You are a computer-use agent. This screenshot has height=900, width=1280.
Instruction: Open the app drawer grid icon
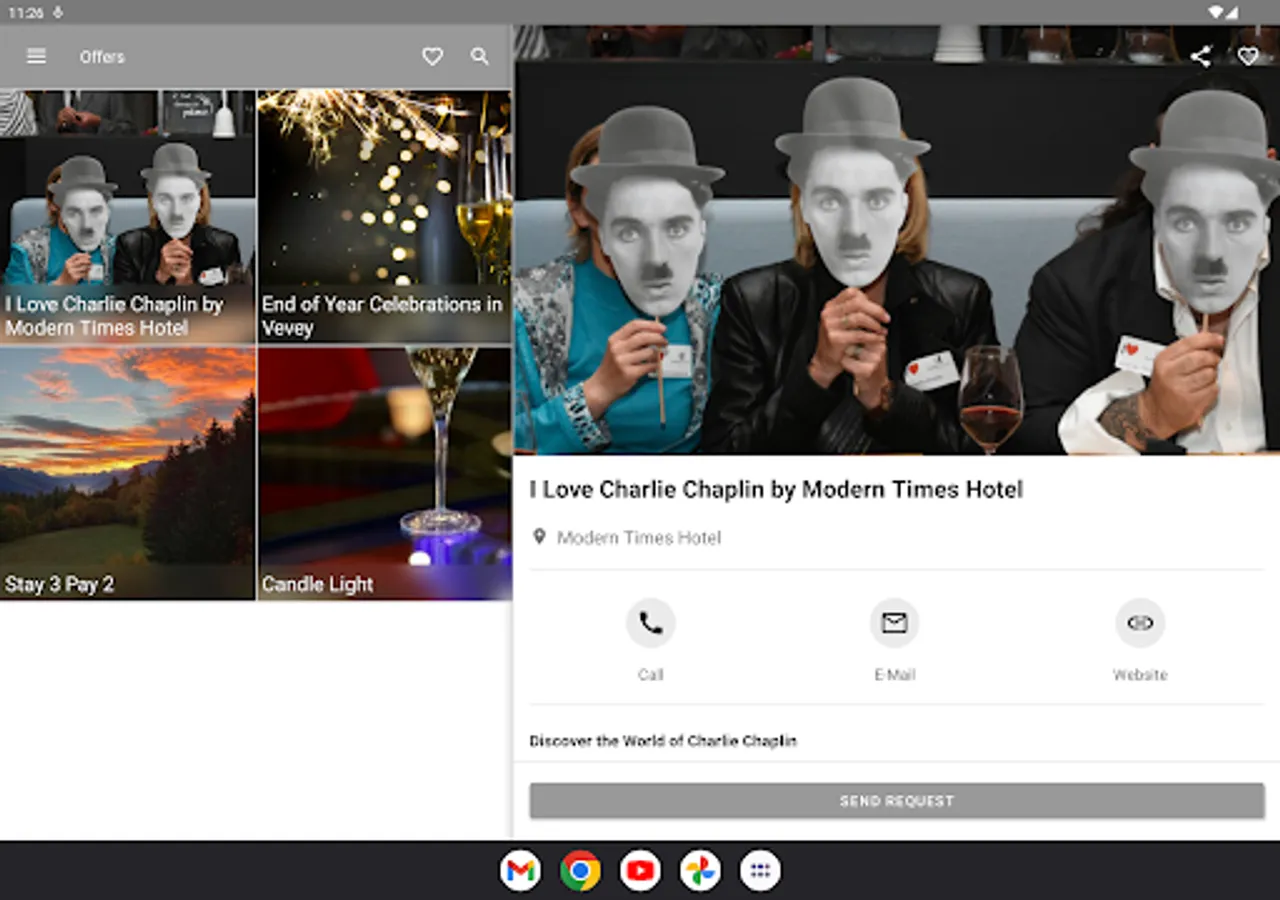pyautogui.click(x=760, y=871)
